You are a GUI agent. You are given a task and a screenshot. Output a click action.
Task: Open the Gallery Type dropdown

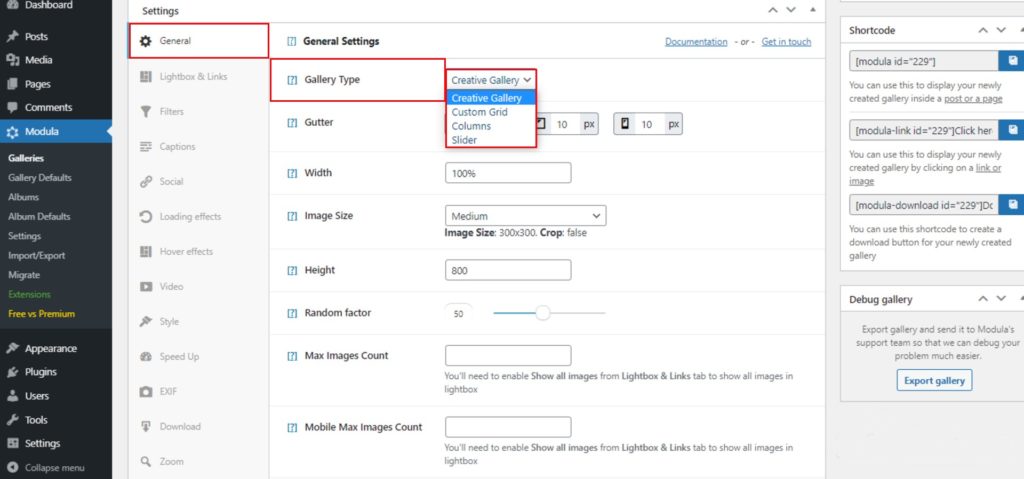click(491, 80)
